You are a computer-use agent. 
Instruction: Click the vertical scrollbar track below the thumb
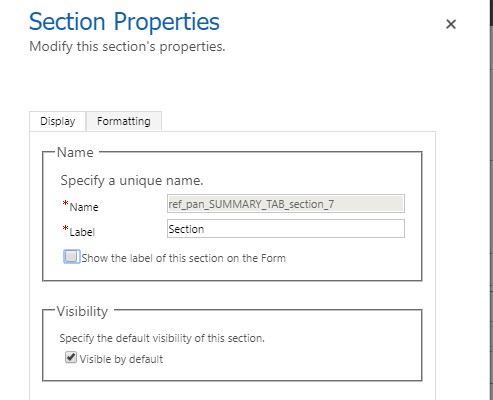pos(491,213)
